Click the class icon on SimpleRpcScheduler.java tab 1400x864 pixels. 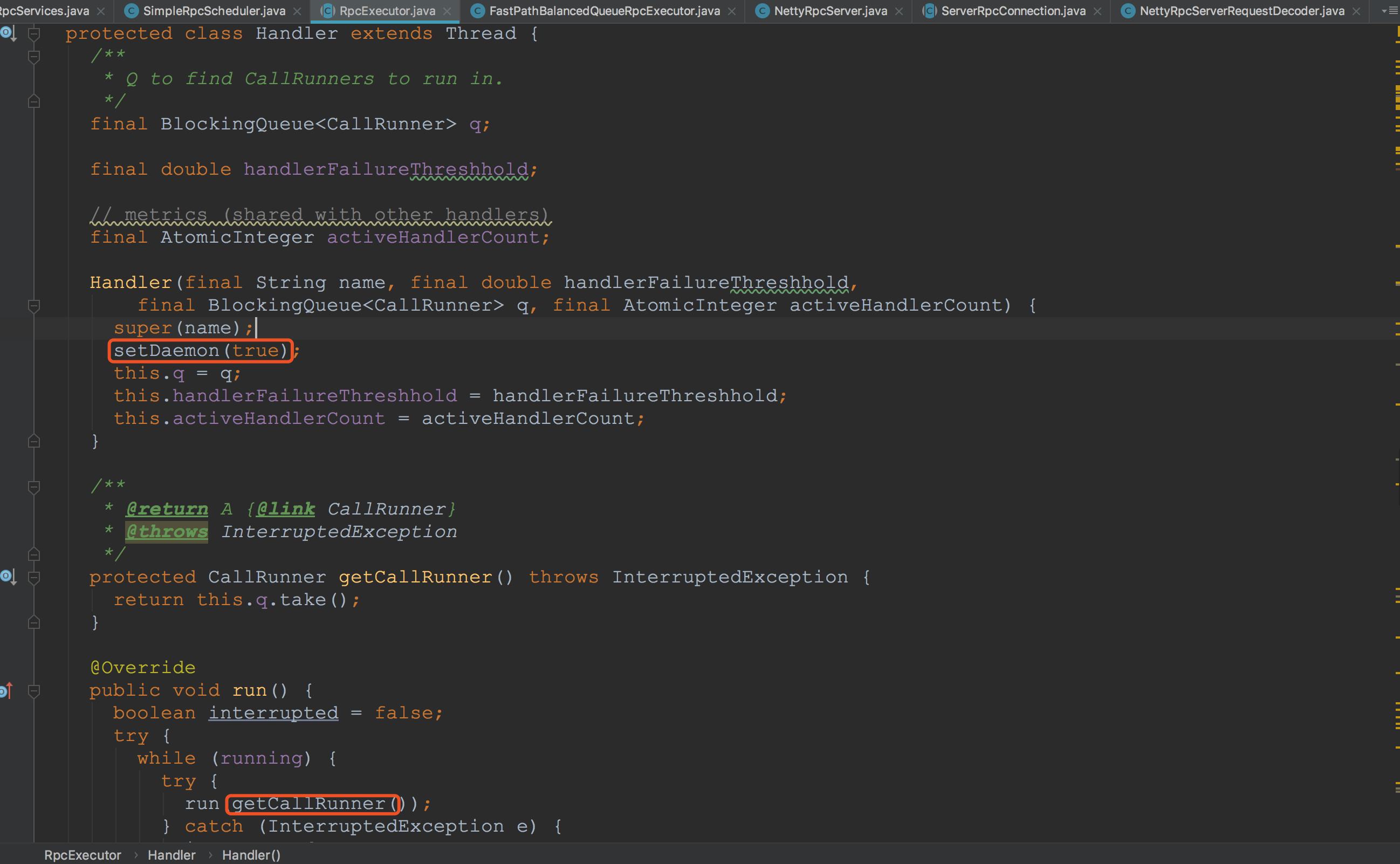click(x=132, y=11)
